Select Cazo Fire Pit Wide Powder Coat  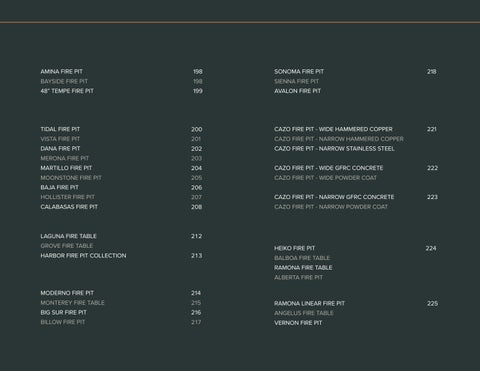point(325,178)
